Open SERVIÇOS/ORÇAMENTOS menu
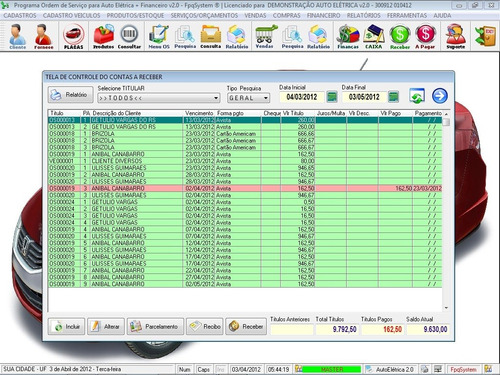 [x=204, y=16]
